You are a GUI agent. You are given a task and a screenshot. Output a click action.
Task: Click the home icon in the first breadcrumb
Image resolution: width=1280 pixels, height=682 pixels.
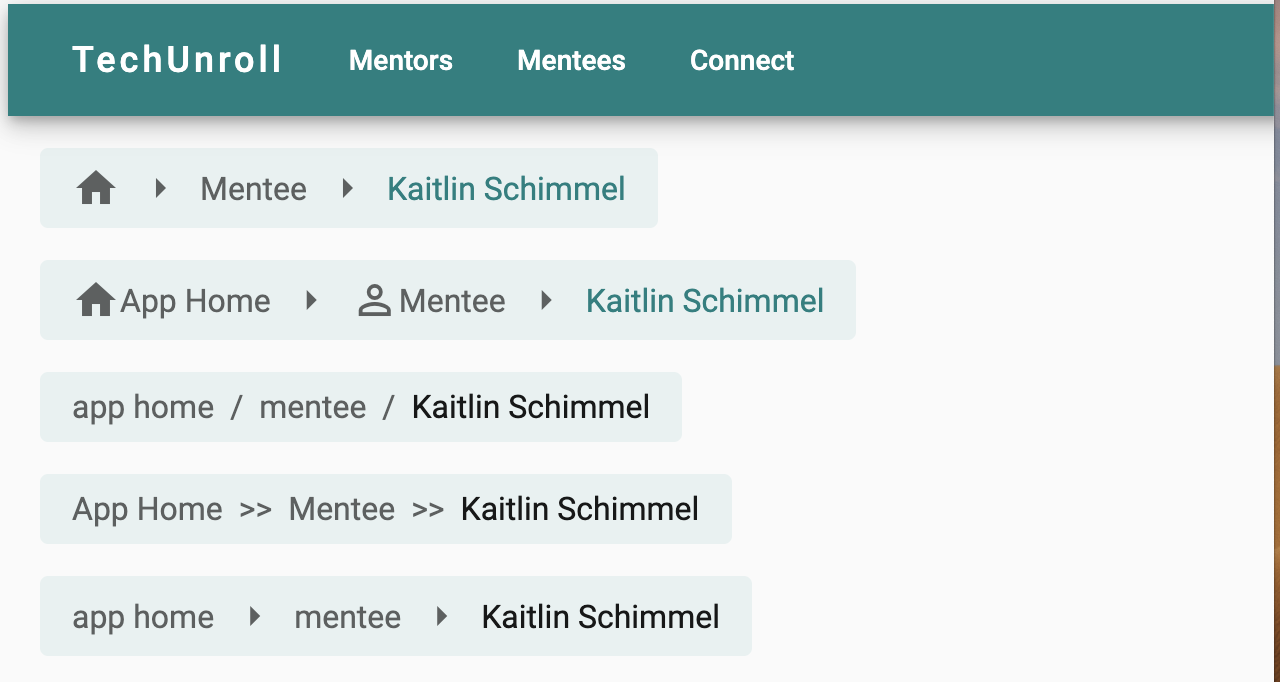96,188
